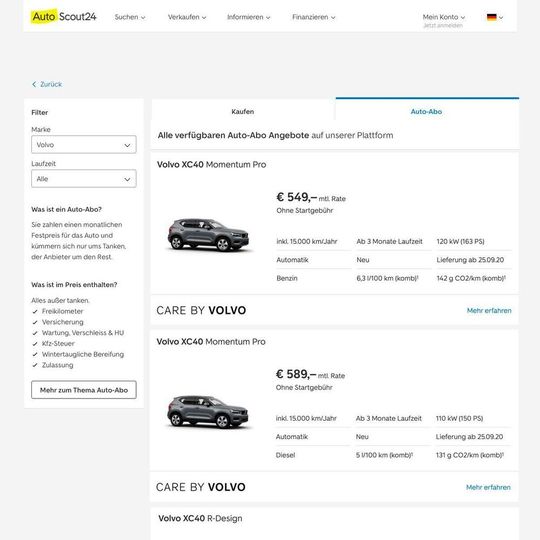Select the Auto-Abo tab
The height and width of the screenshot is (540, 540).
click(427, 112)
